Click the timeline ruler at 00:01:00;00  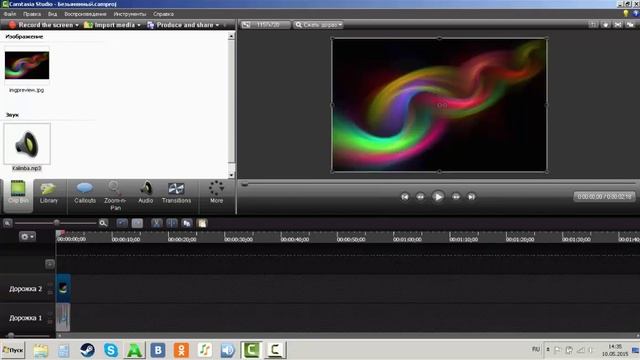(407, 239)
